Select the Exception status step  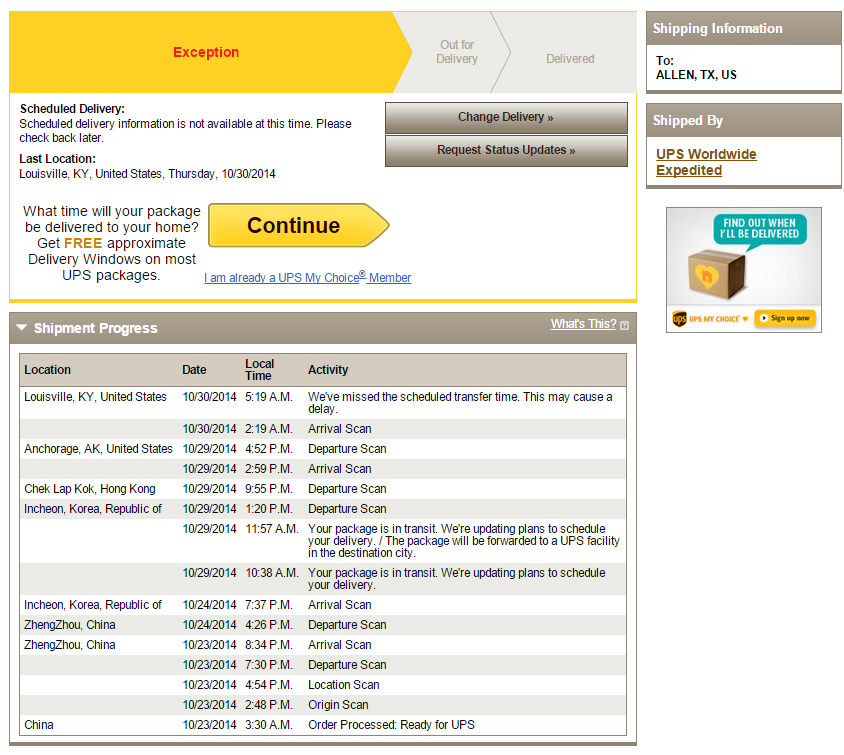point(206,52)
